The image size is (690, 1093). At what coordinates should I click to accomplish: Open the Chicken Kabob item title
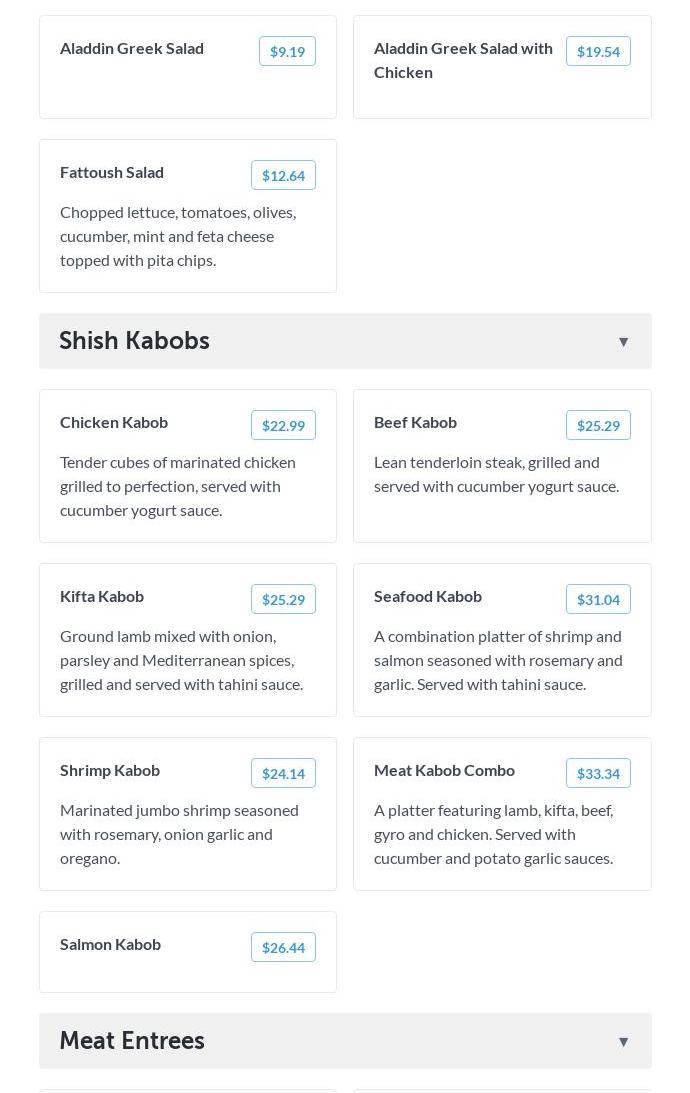coord(114,422)
